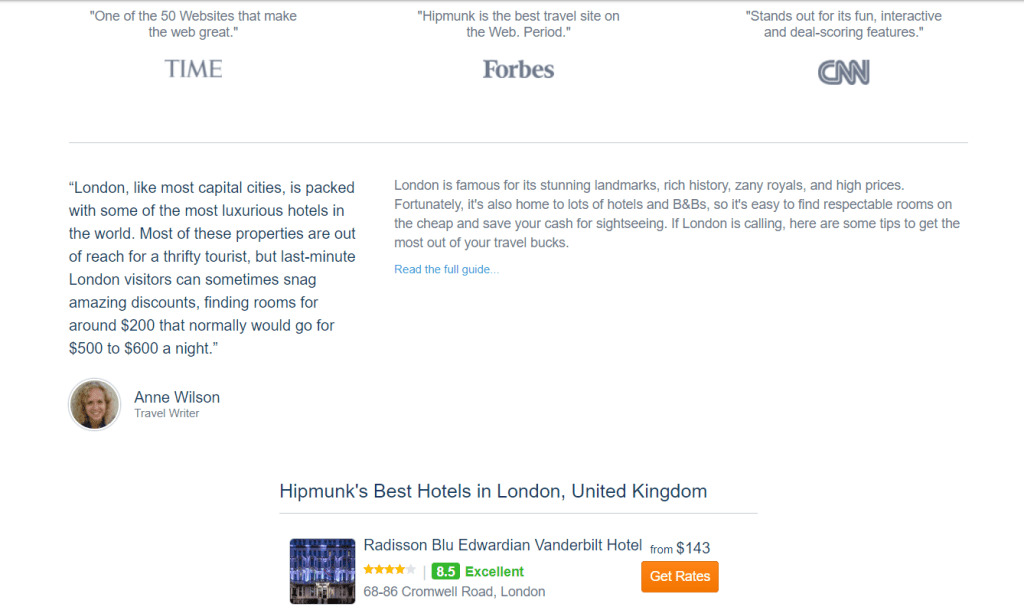Click the Radisson Blu hotel thumbnail image
The height and width of the screenshot is (607, 1024).
pyautogui.click(x=323, y=571)
